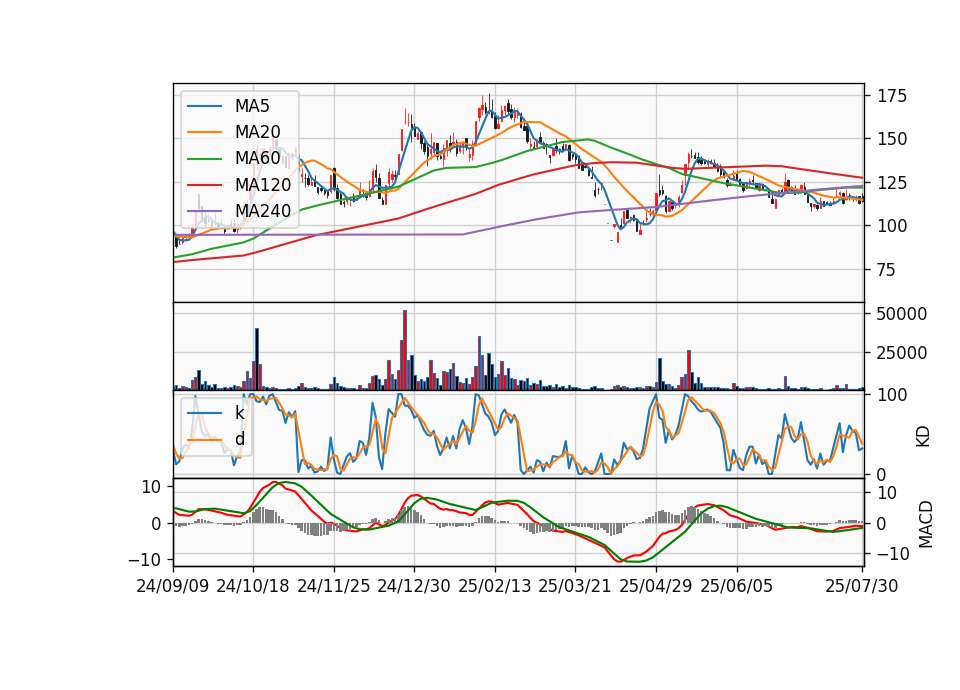Click the MA240 legend label
960x690 pixels.
click(263, 211)
